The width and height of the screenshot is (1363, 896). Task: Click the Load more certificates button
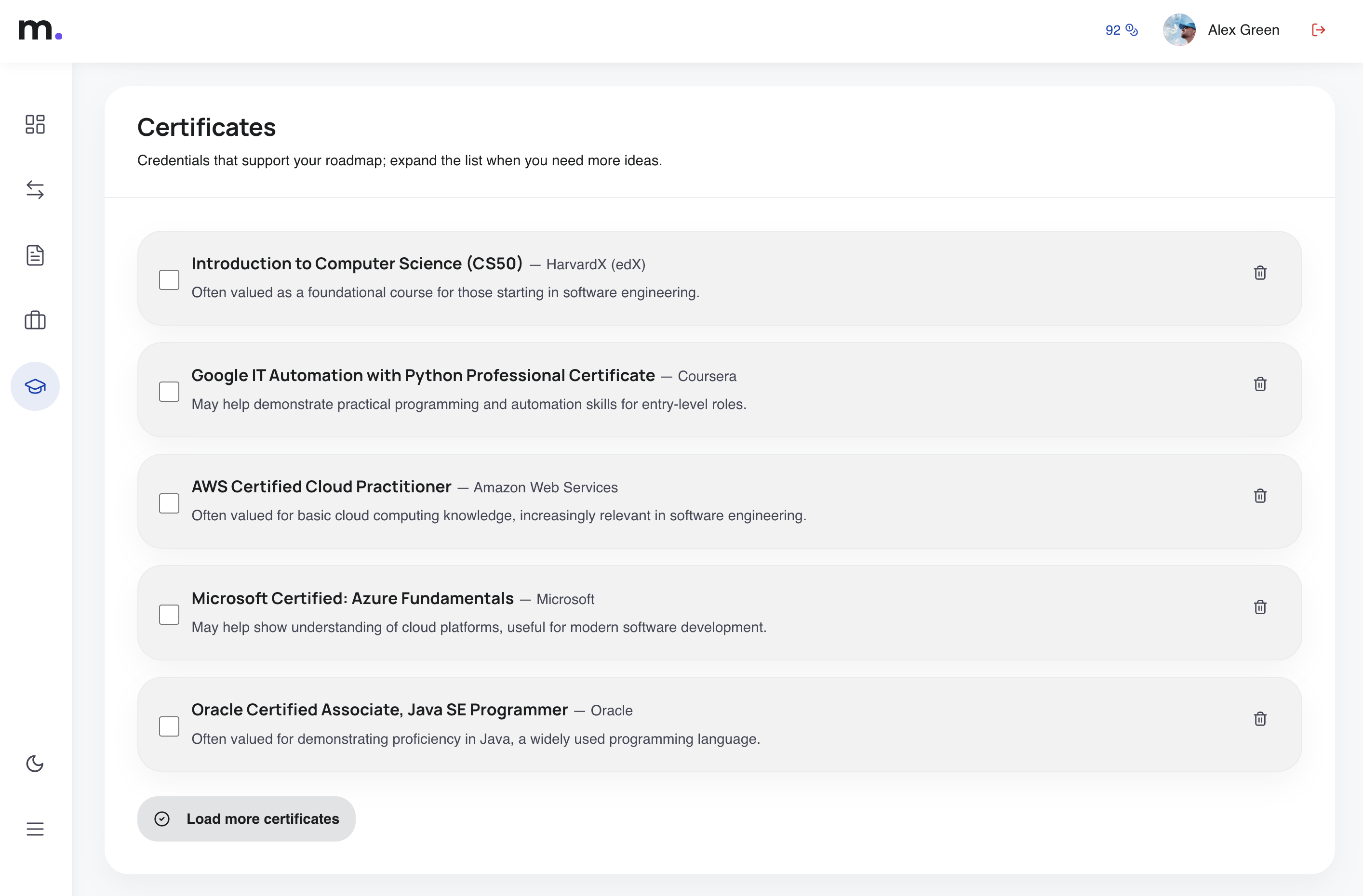pyautogui.click(x=246, y=819)
